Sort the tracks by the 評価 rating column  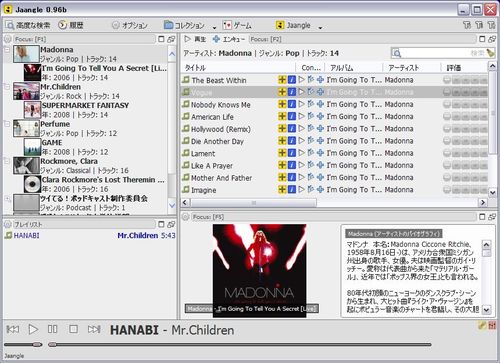[464, 68]
